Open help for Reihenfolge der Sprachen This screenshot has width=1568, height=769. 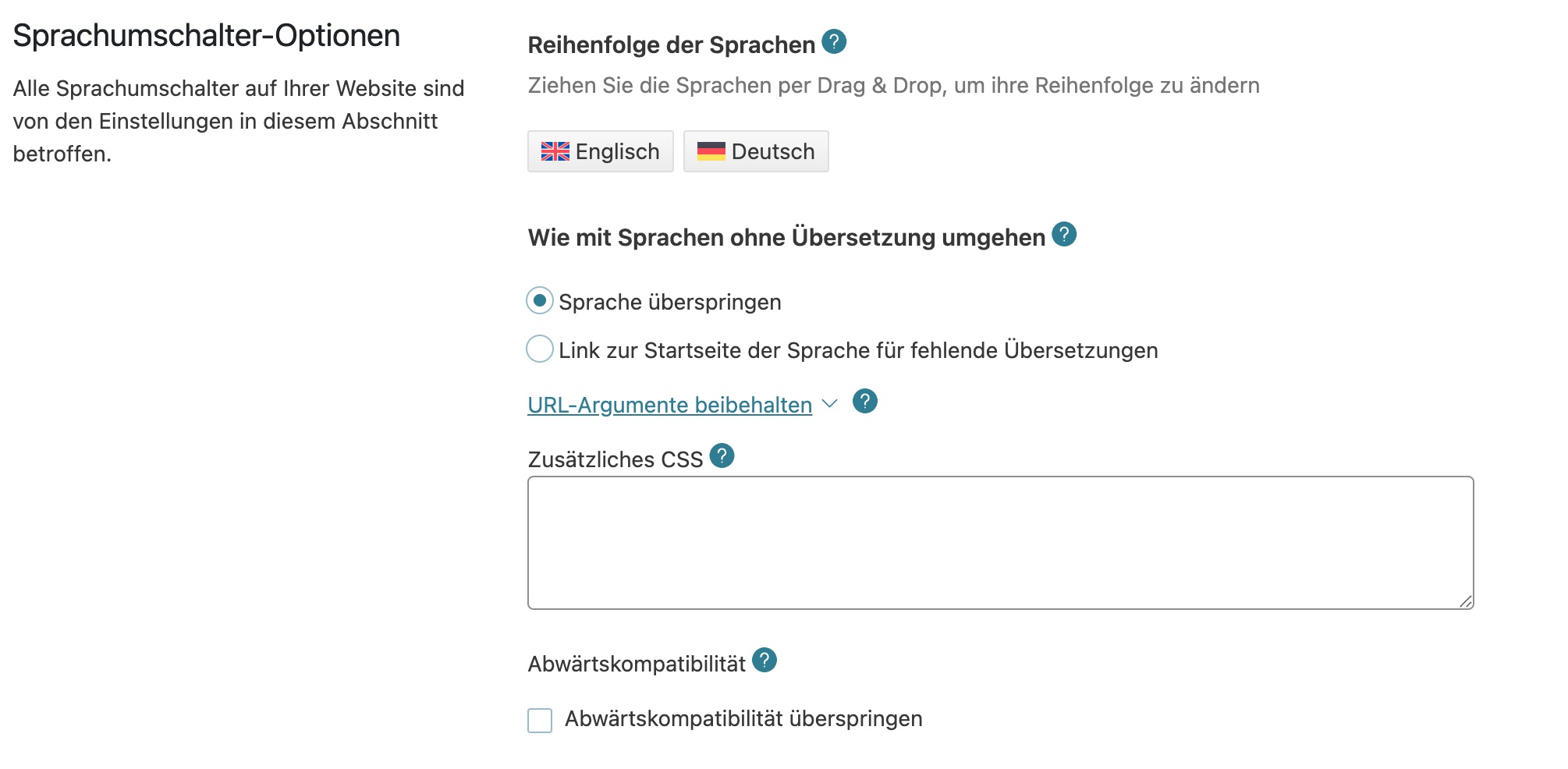(834, 41)
